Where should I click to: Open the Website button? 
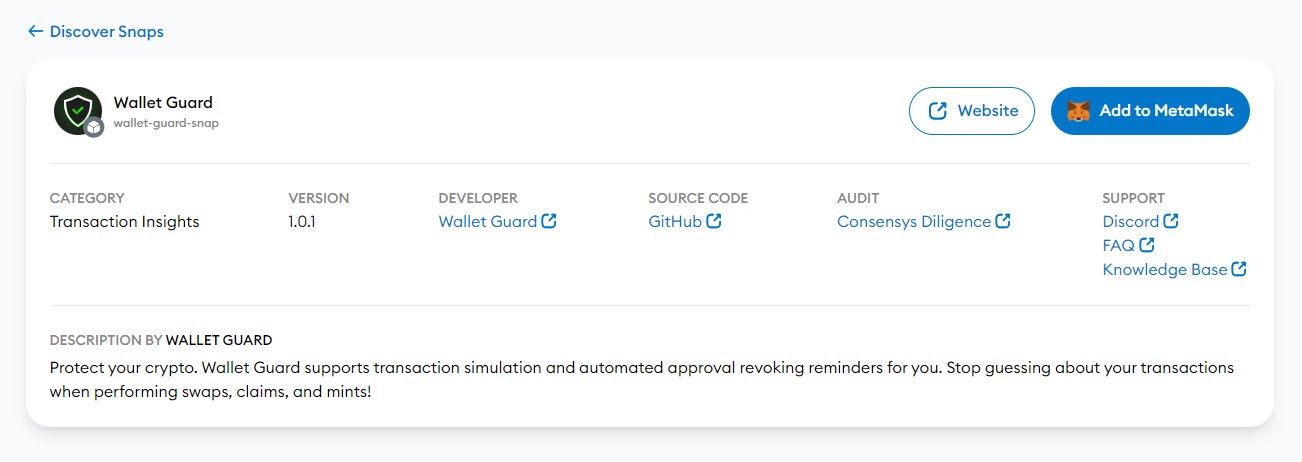coord(971,111)
